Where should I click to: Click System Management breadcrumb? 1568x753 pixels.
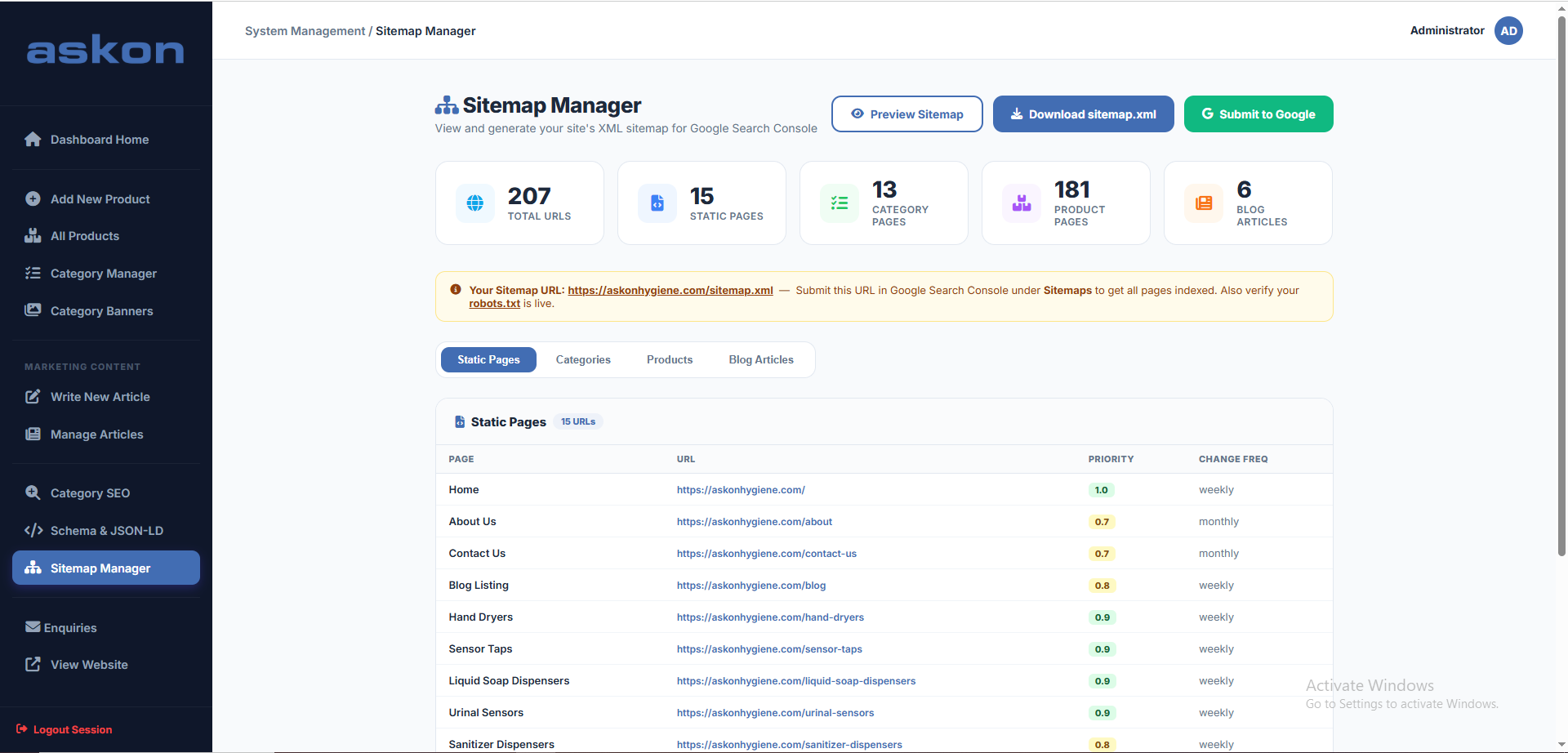305,31
